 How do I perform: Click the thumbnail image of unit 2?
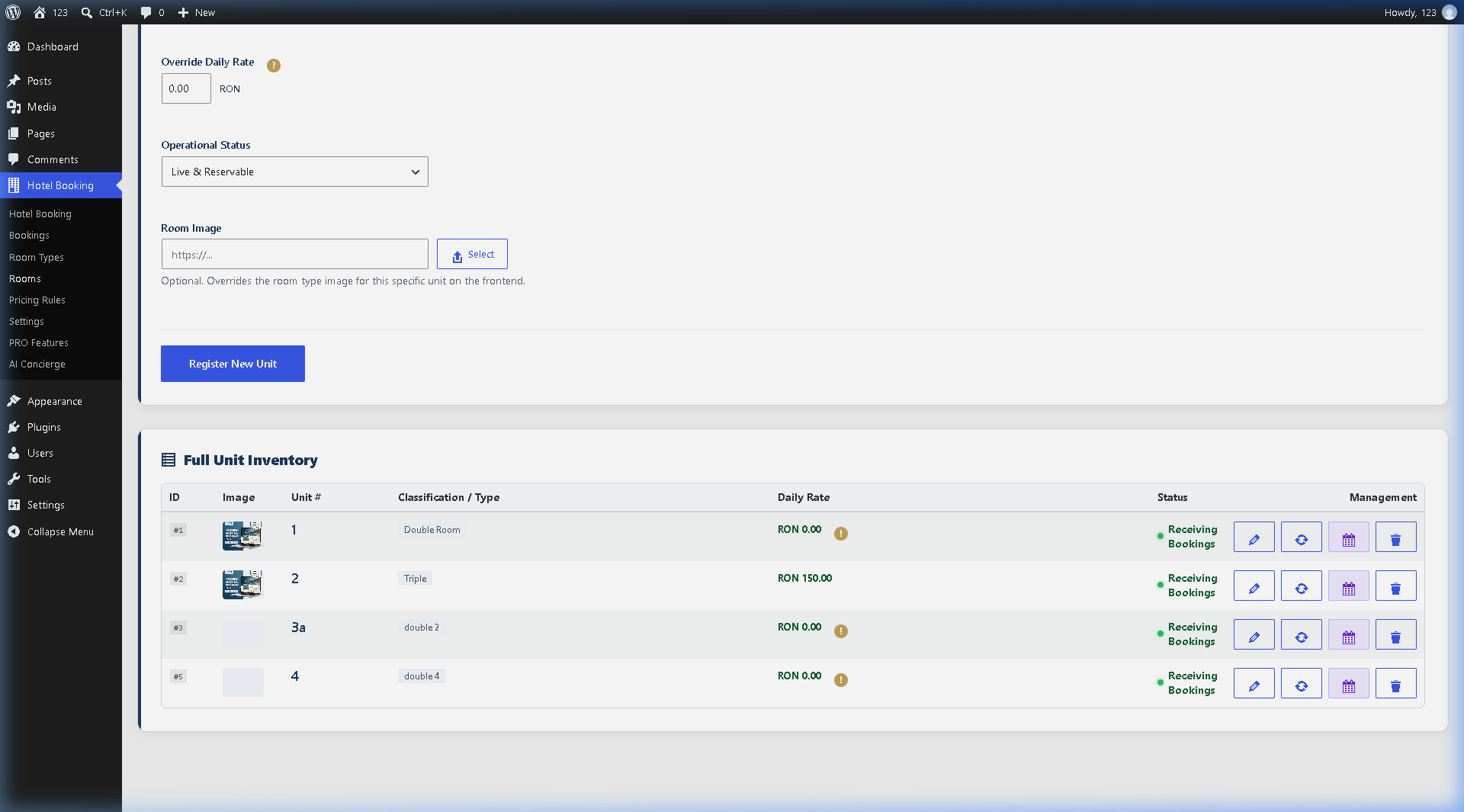pyautogui.click(x=242, y=585)
